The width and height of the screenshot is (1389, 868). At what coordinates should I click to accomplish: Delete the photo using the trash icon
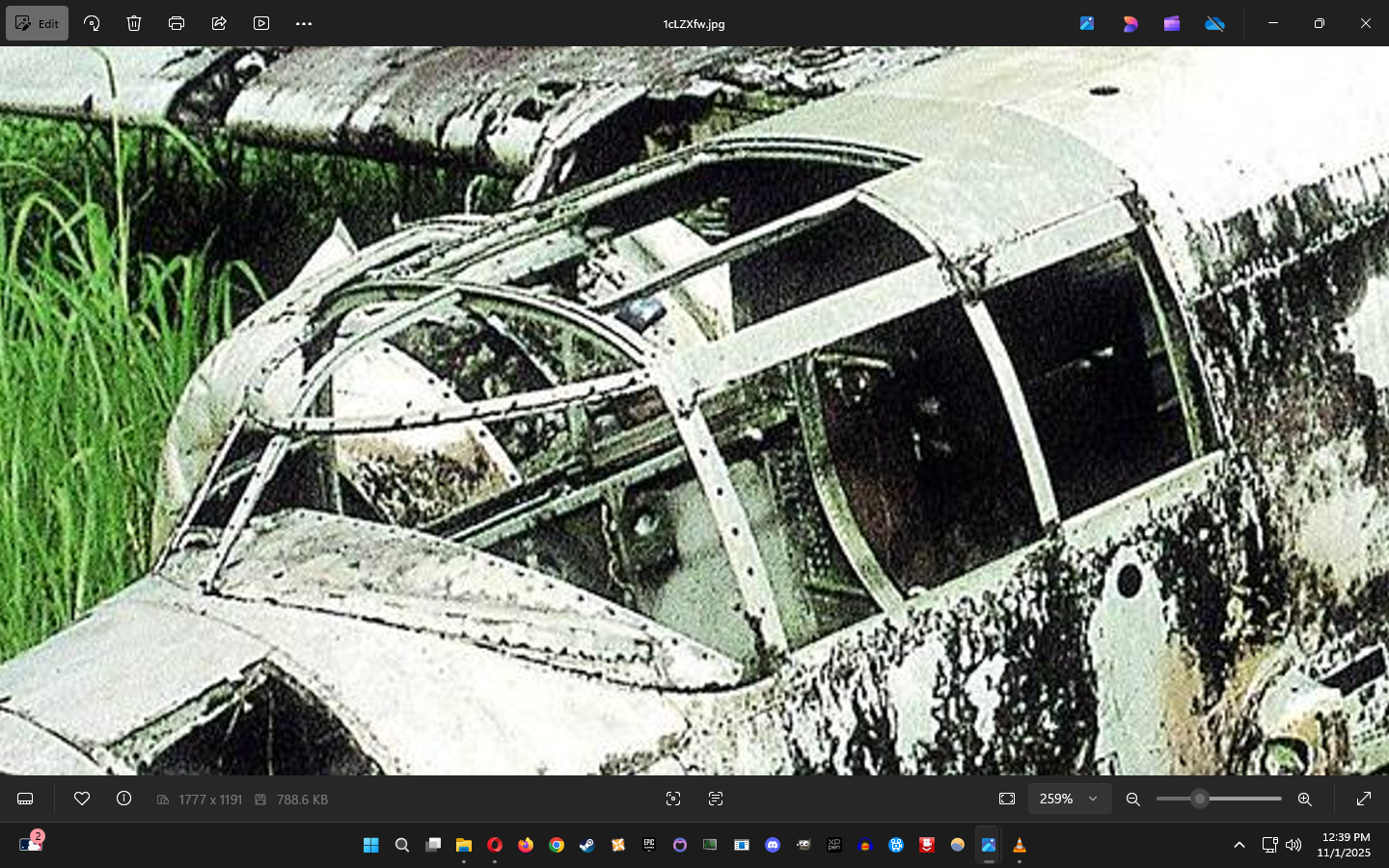(x=134, y=23)
